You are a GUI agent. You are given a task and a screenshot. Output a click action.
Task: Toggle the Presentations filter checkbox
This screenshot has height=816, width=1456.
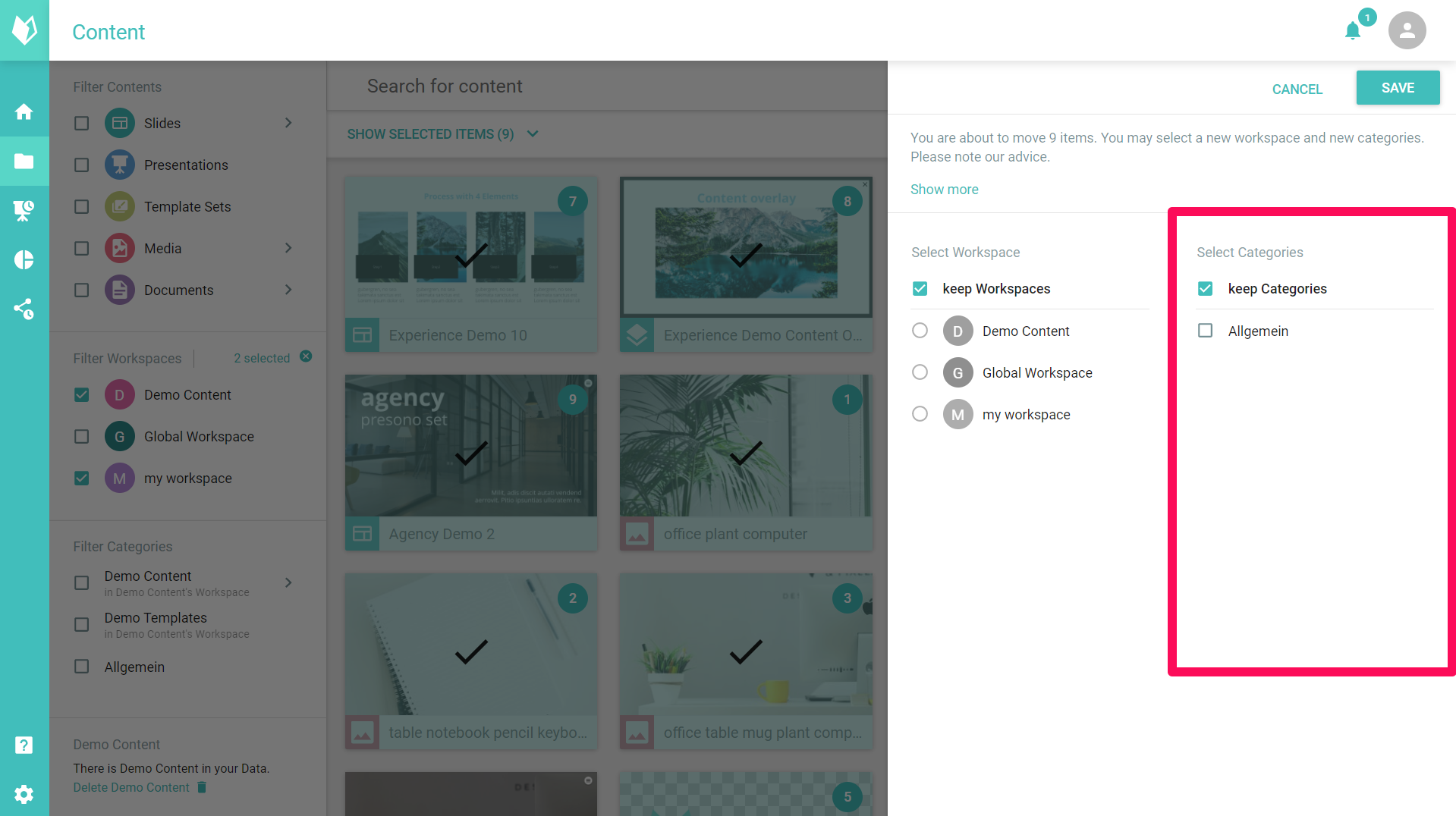point(82,165)
